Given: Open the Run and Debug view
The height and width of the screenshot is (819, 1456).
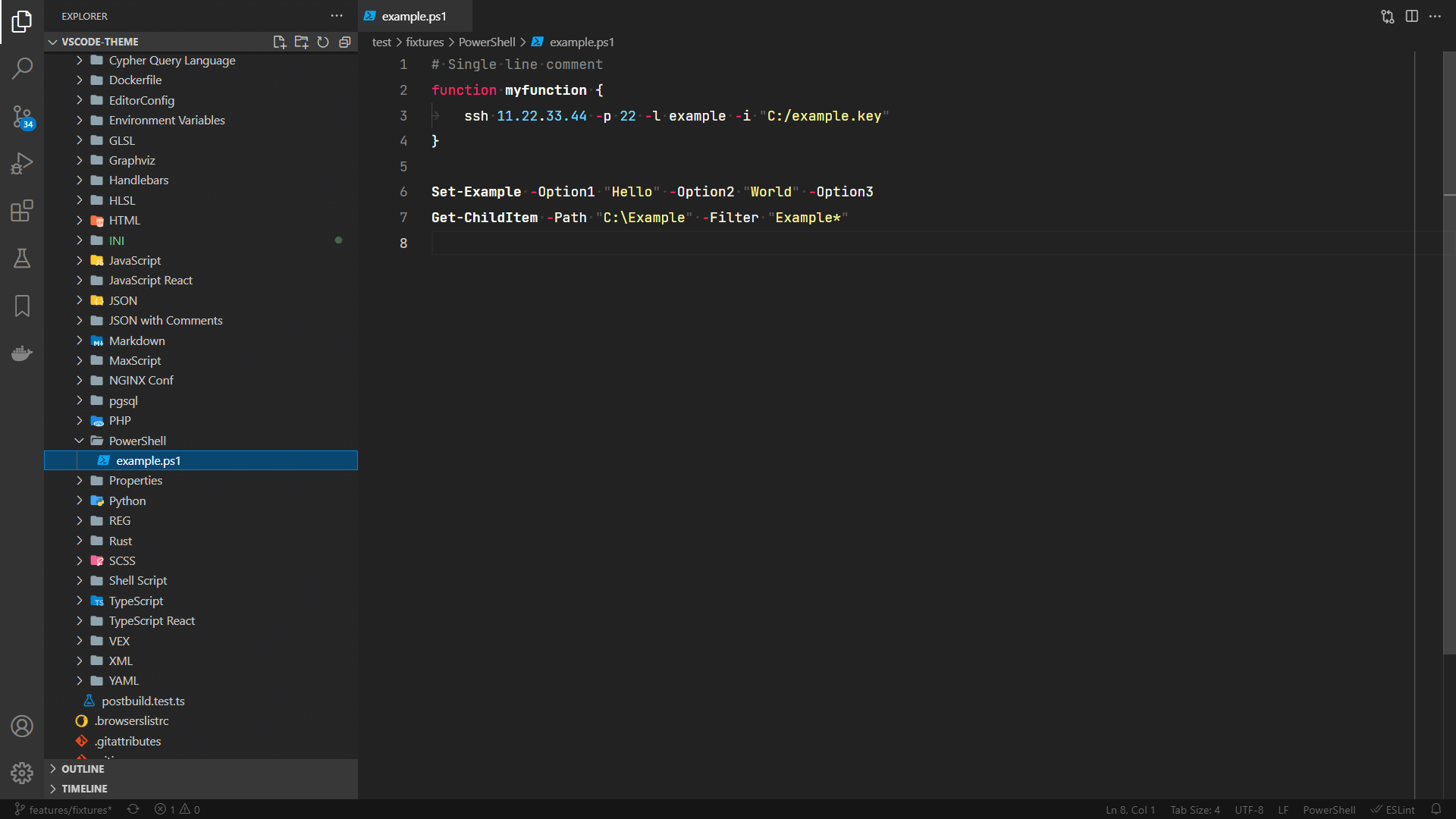Looking at the screenshot, I should (22, 163).
